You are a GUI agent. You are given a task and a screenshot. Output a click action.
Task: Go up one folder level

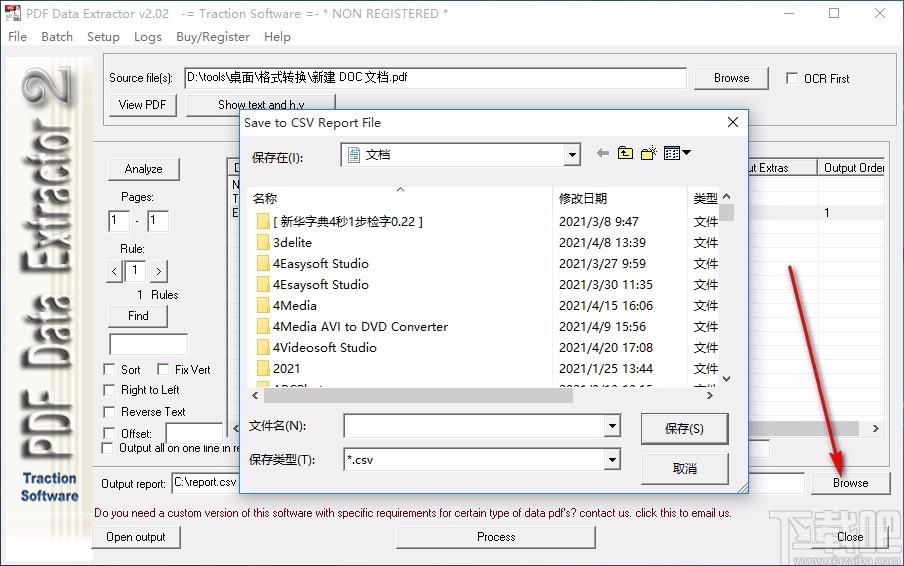click(626, 153)
